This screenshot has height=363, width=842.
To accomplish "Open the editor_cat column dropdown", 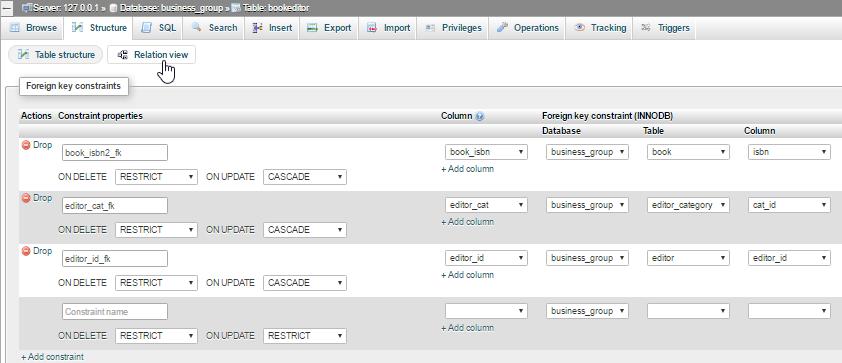I will pos(487,205).
